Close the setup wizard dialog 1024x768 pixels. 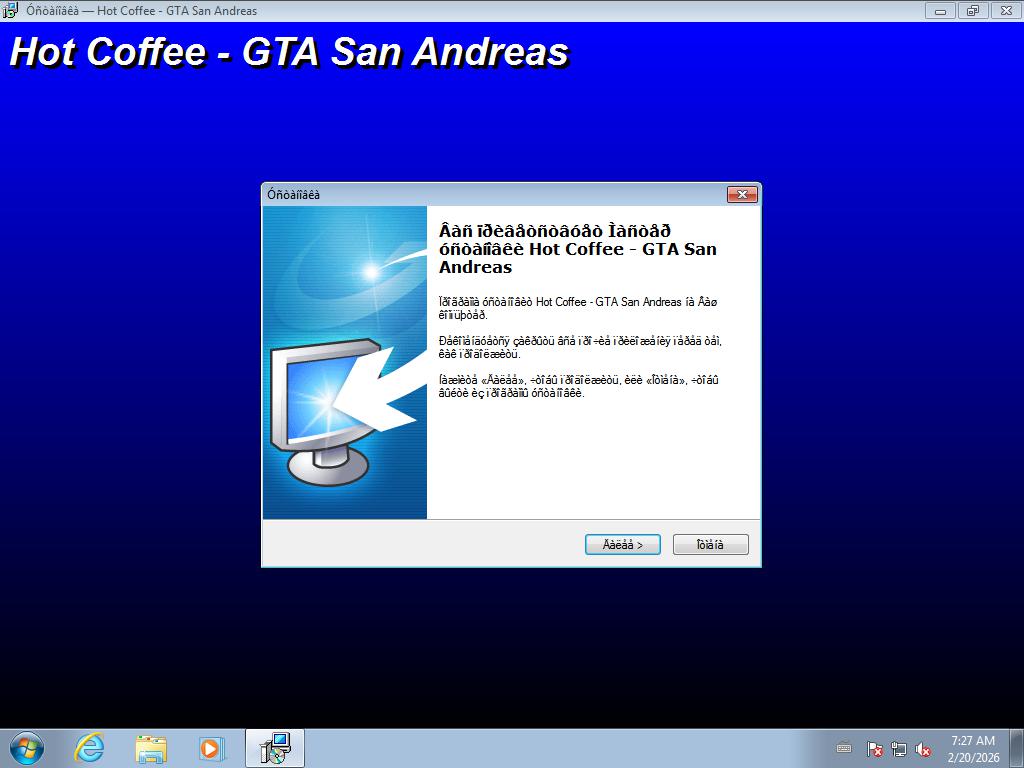pyautogui.click(x=741, y=195)
